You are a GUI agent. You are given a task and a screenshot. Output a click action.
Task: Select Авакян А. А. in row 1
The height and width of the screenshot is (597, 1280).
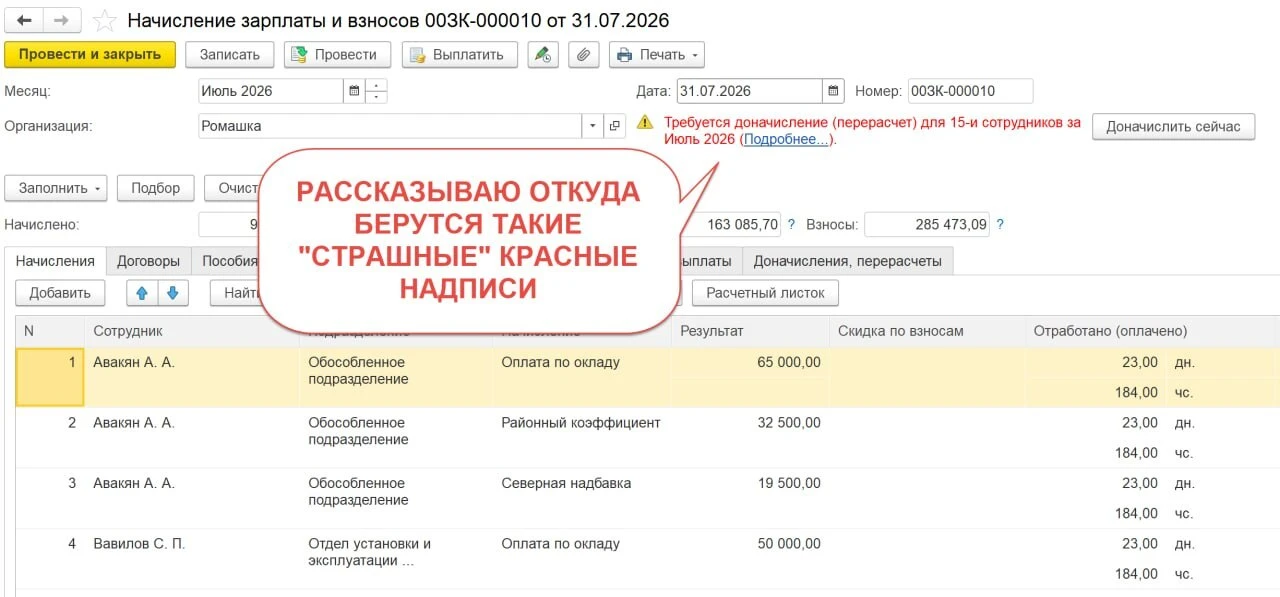pos(134,362)
